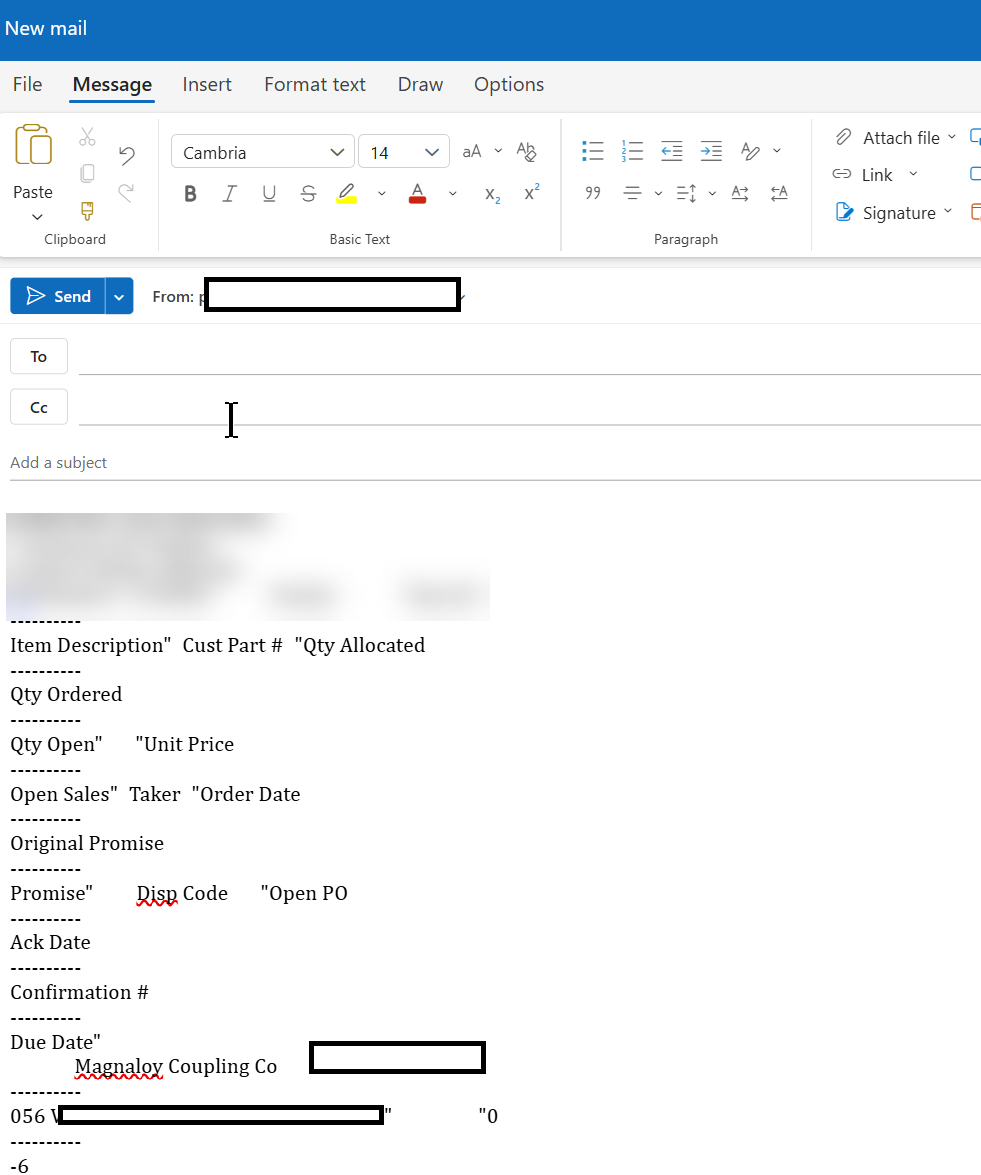Click the Send button
981x1175 pixels.
pyautogui.click(x=58, y=296)
